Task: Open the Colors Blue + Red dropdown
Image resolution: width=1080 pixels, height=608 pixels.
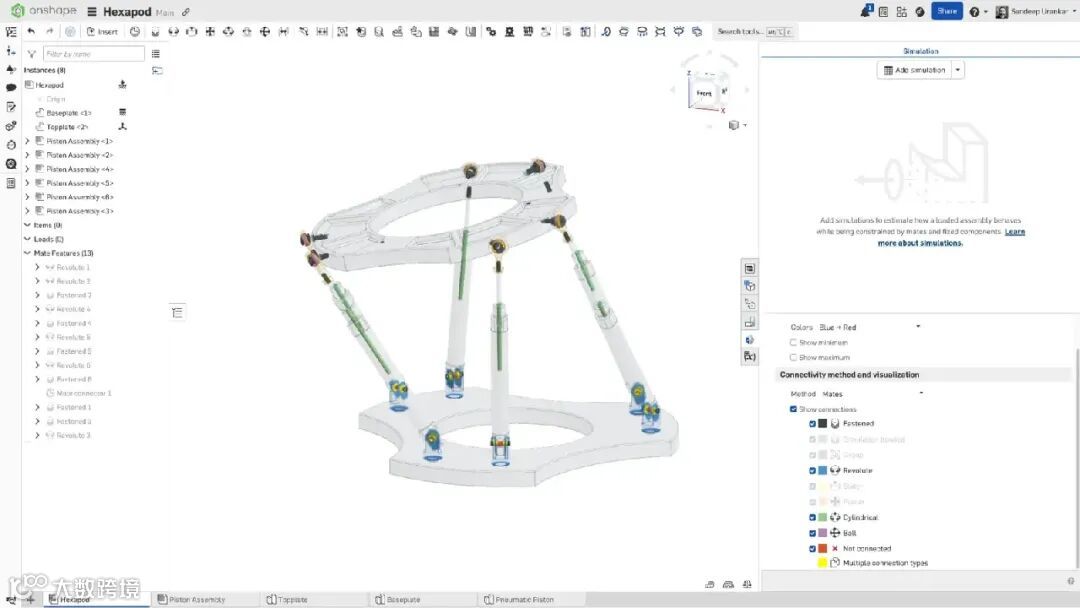Action: [x=869, y=327]
